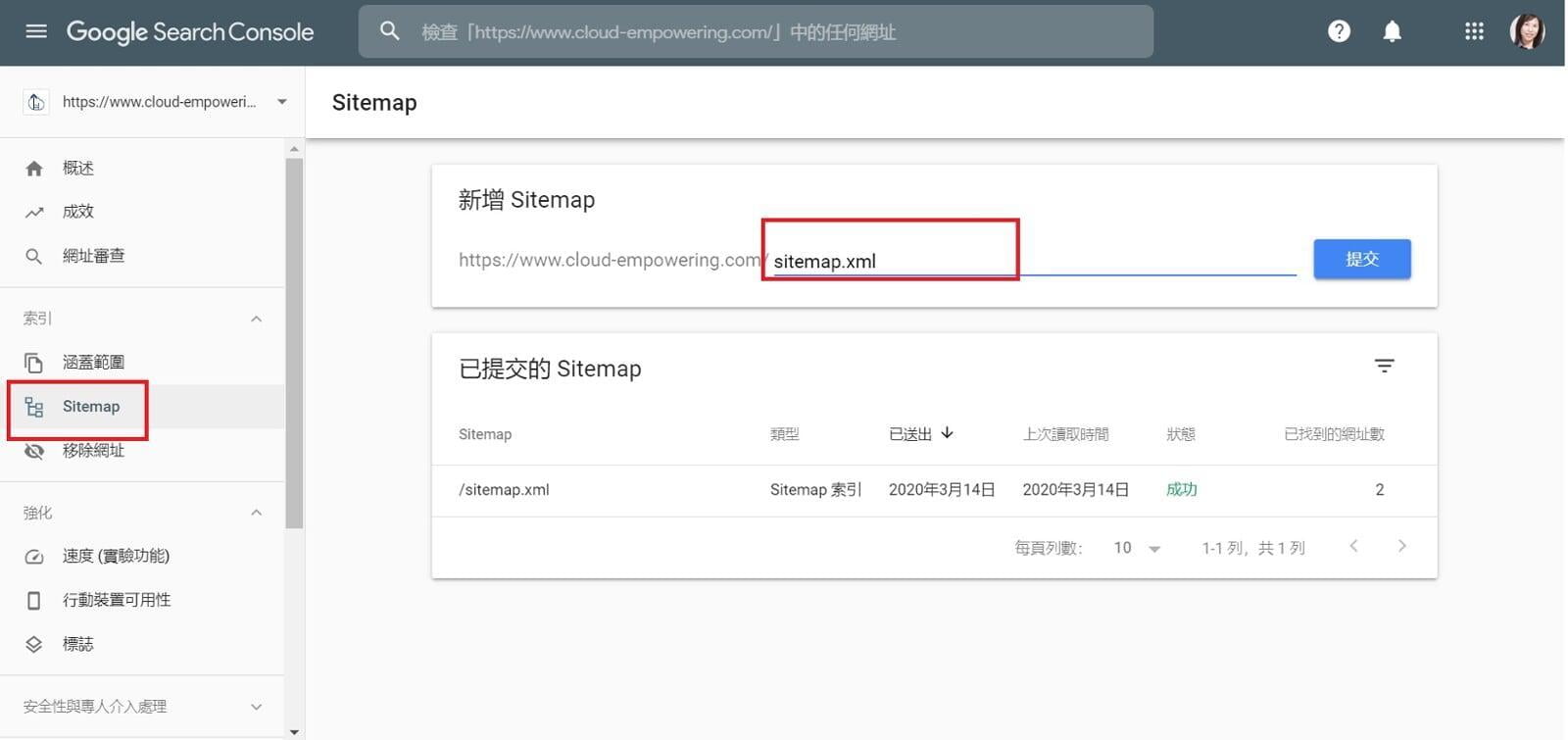Click the magnifier icon beside 網址審查
Viewport: 1568px width, 740px height.
point(34,256)
